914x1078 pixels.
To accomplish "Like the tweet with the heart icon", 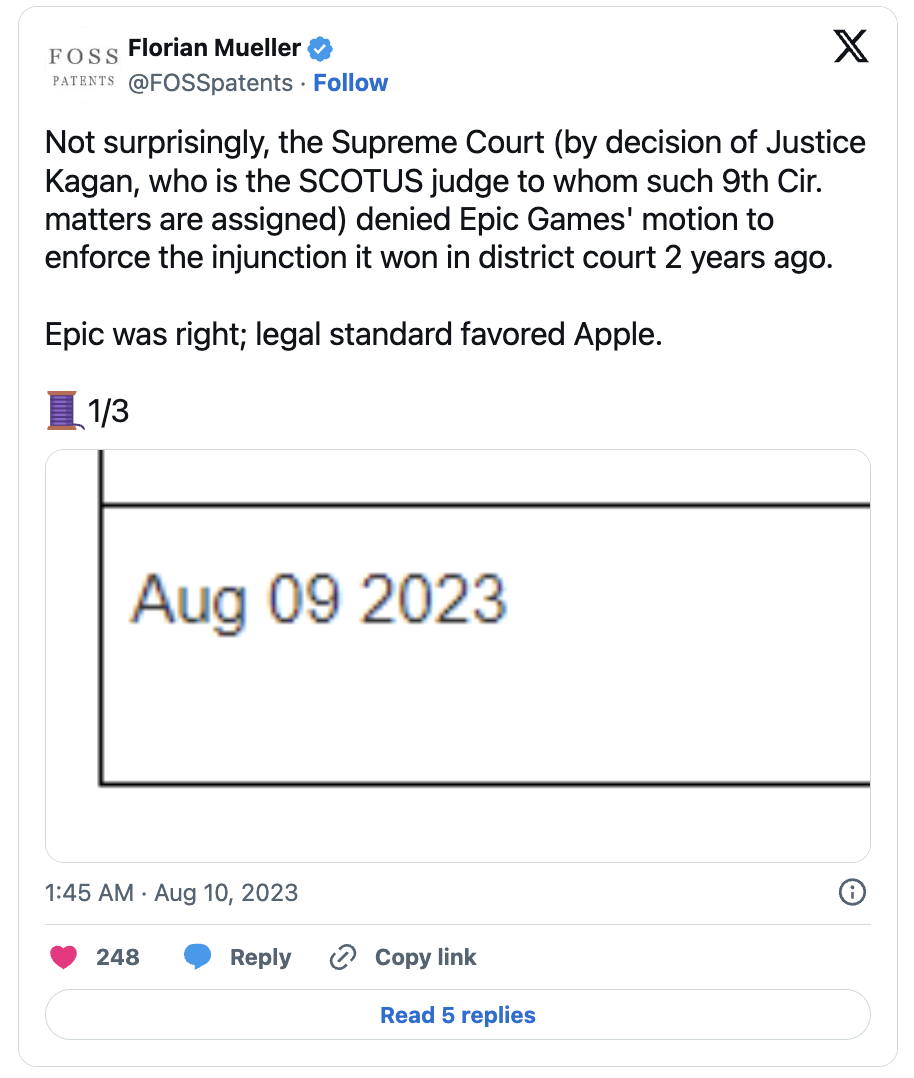I will (63, 957).
